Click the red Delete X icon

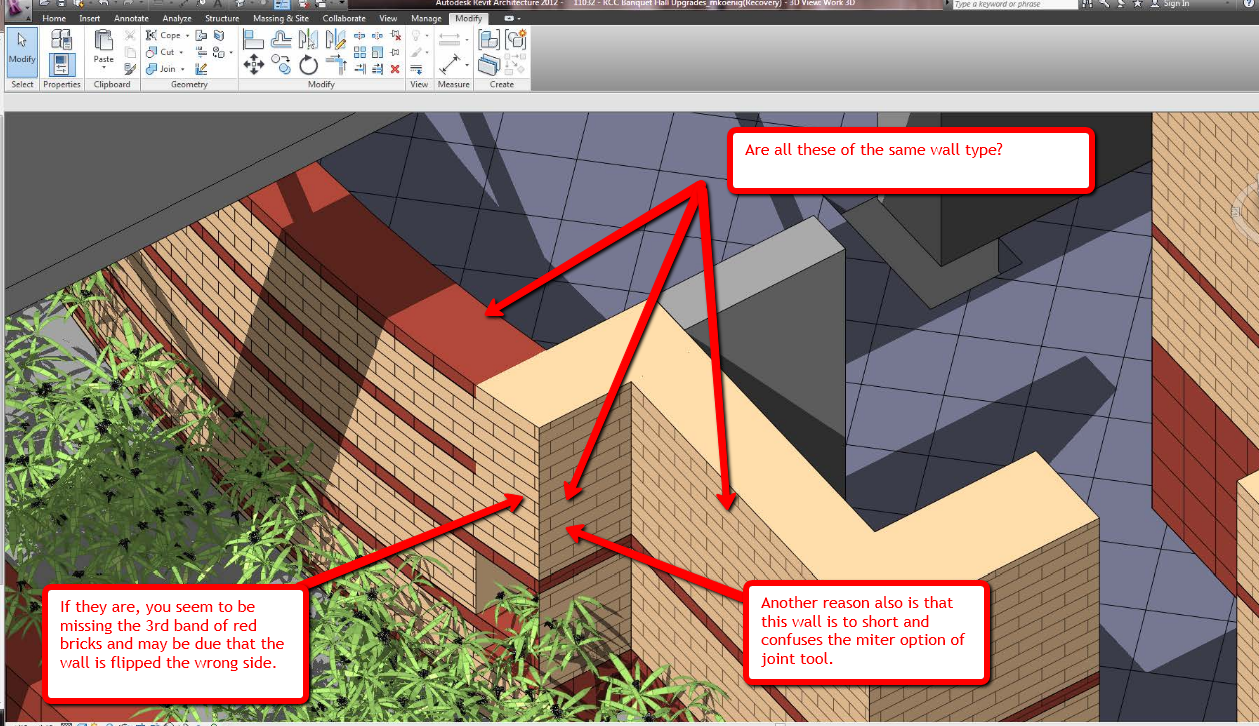tap(396, 69)
